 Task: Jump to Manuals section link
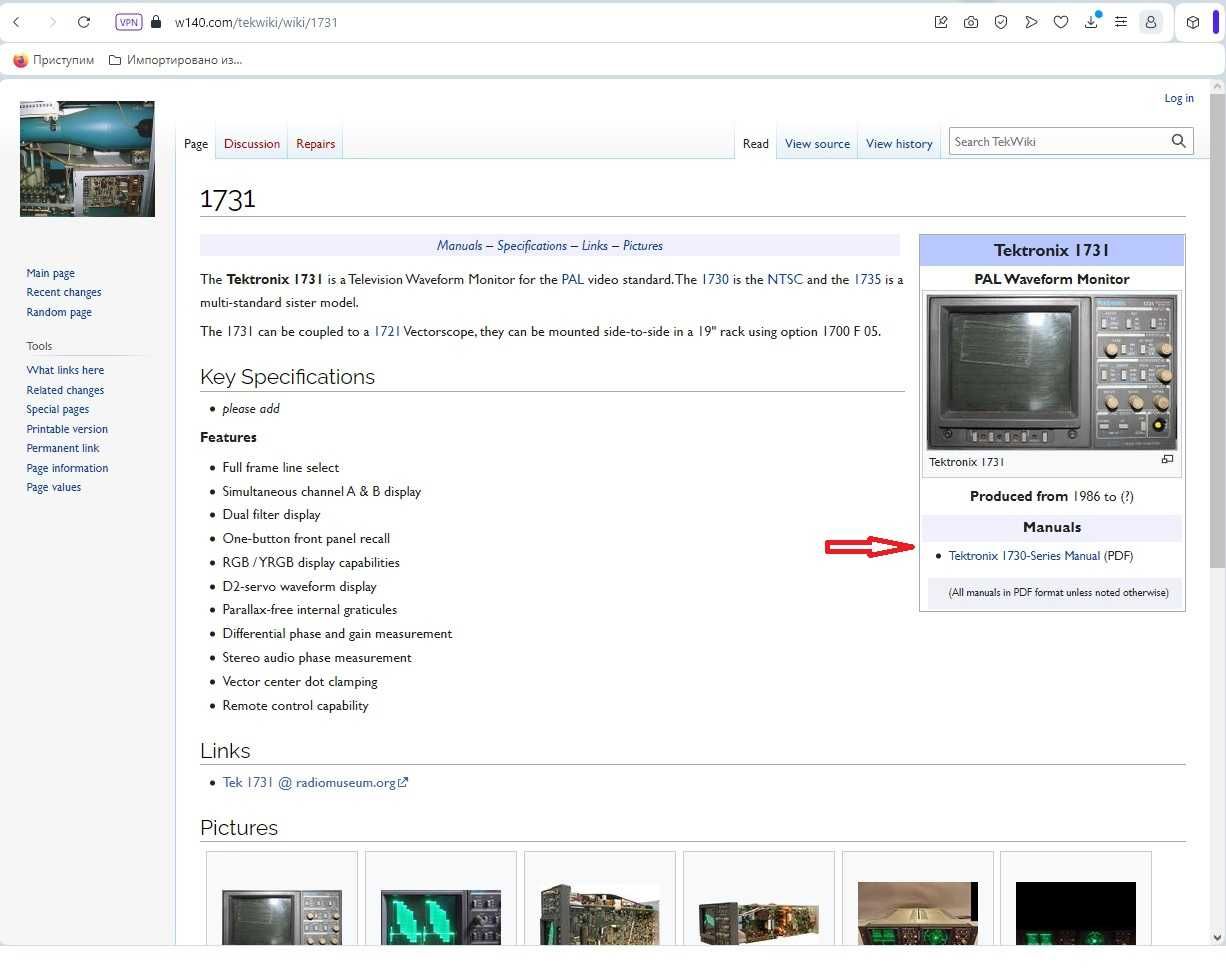460,246
